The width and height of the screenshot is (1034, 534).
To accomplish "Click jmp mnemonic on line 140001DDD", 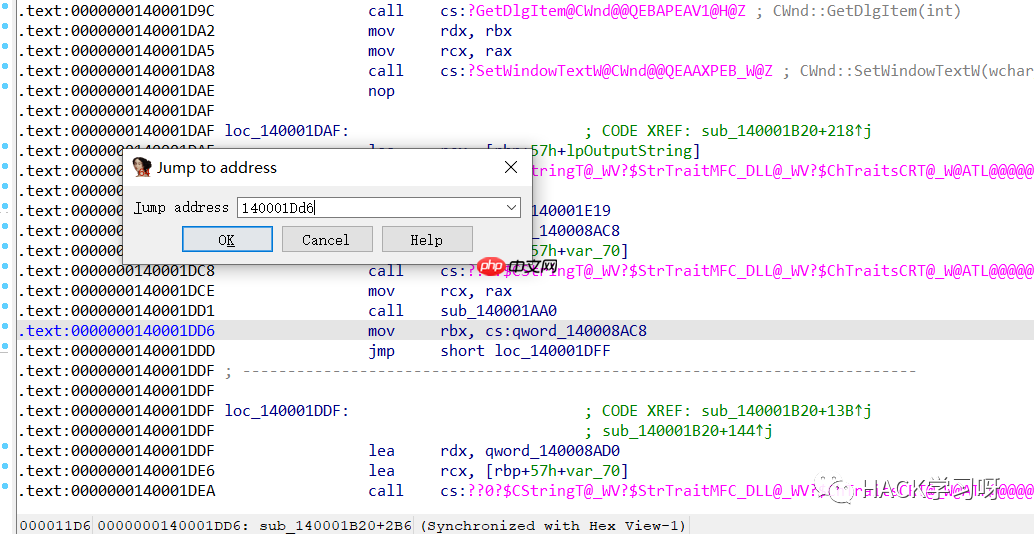I will (x=381, y=351).
